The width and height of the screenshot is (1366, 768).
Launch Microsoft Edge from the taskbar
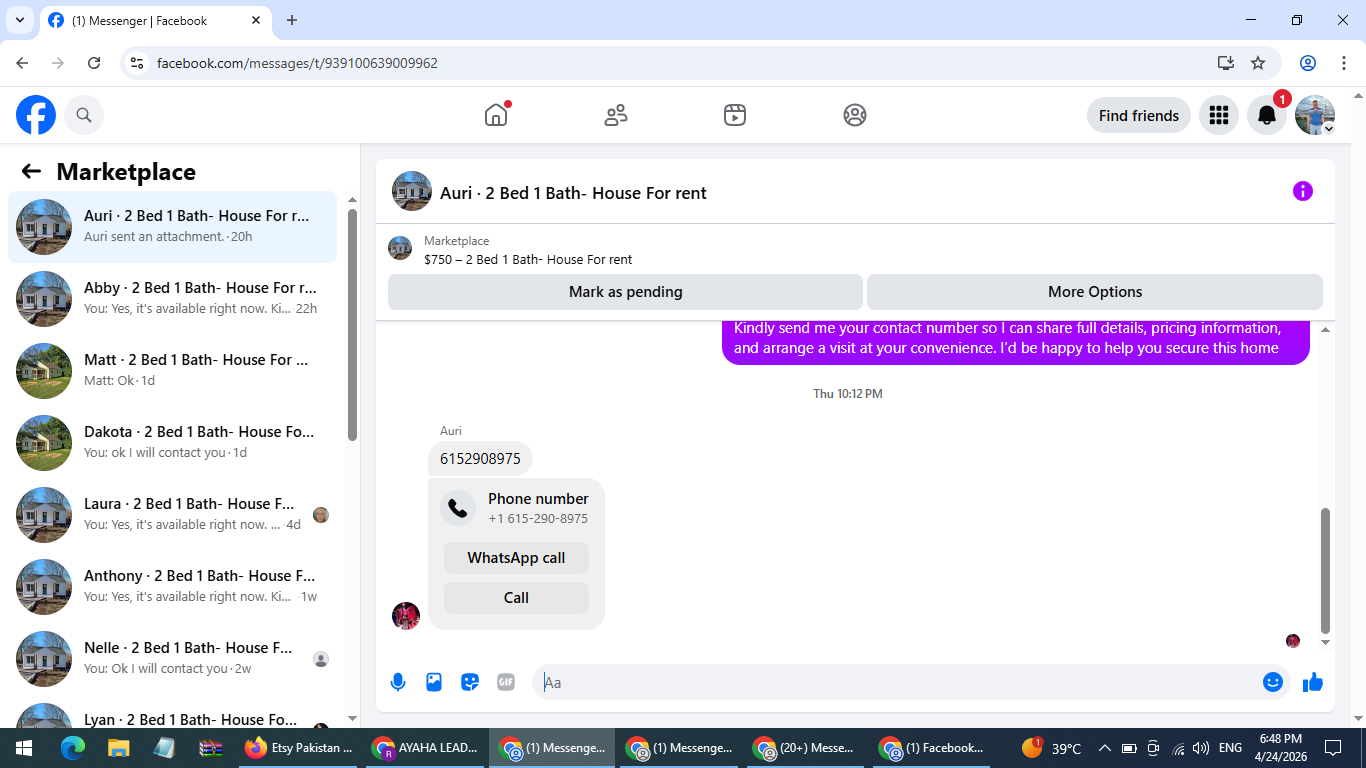click(x=72, y=748)
